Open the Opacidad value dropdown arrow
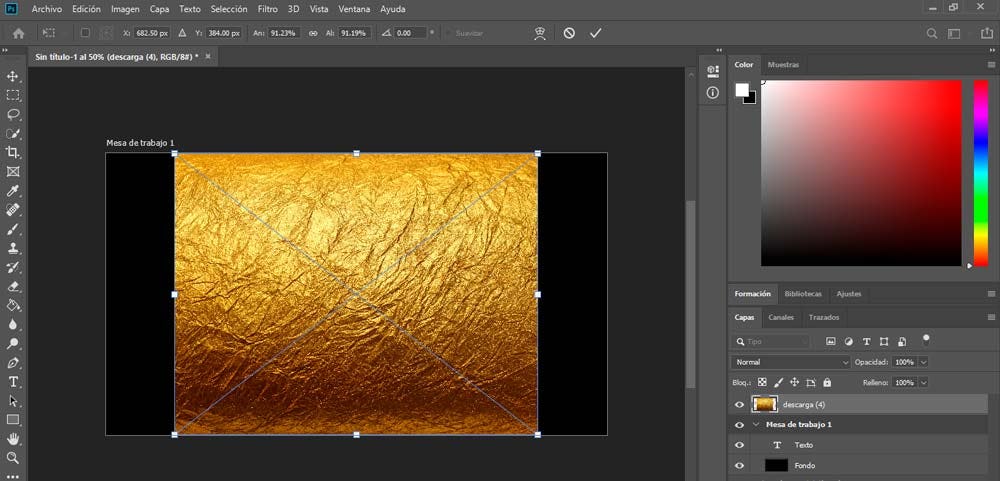The image size is (1000, 481). pyautogui.click(x=923, y=361)
